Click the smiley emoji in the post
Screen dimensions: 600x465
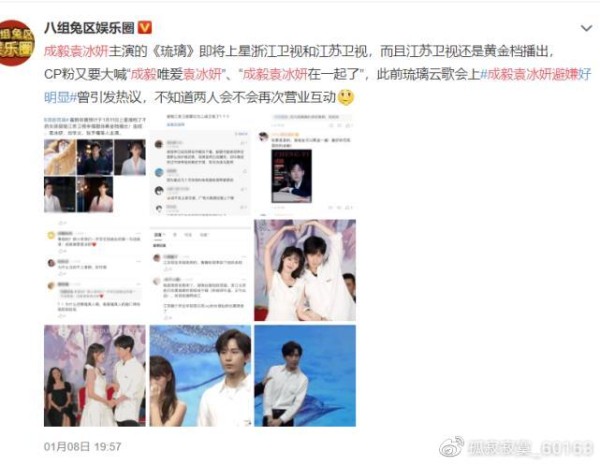346,97
